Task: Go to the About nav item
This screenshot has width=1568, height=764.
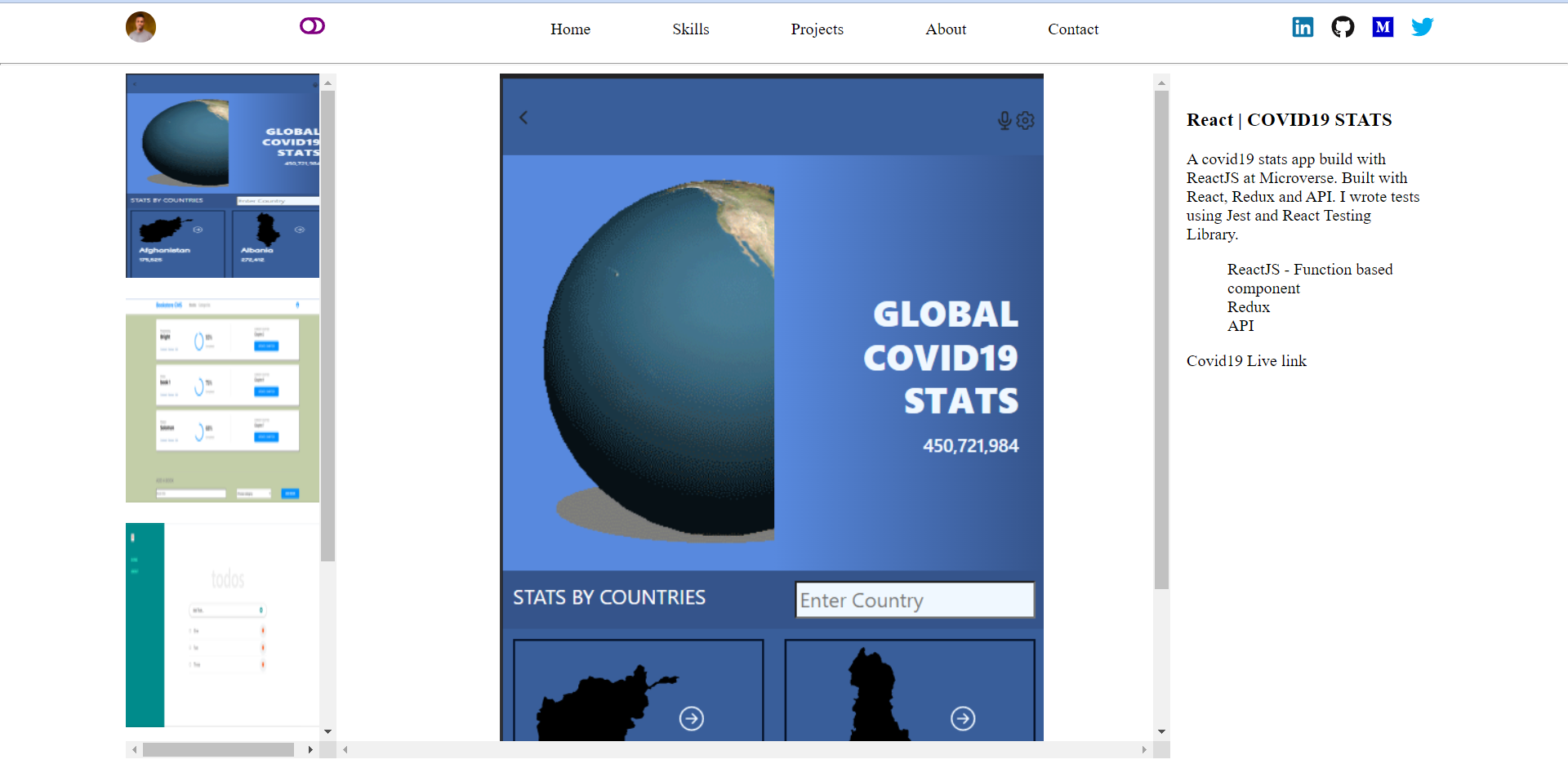Action: 946,29
